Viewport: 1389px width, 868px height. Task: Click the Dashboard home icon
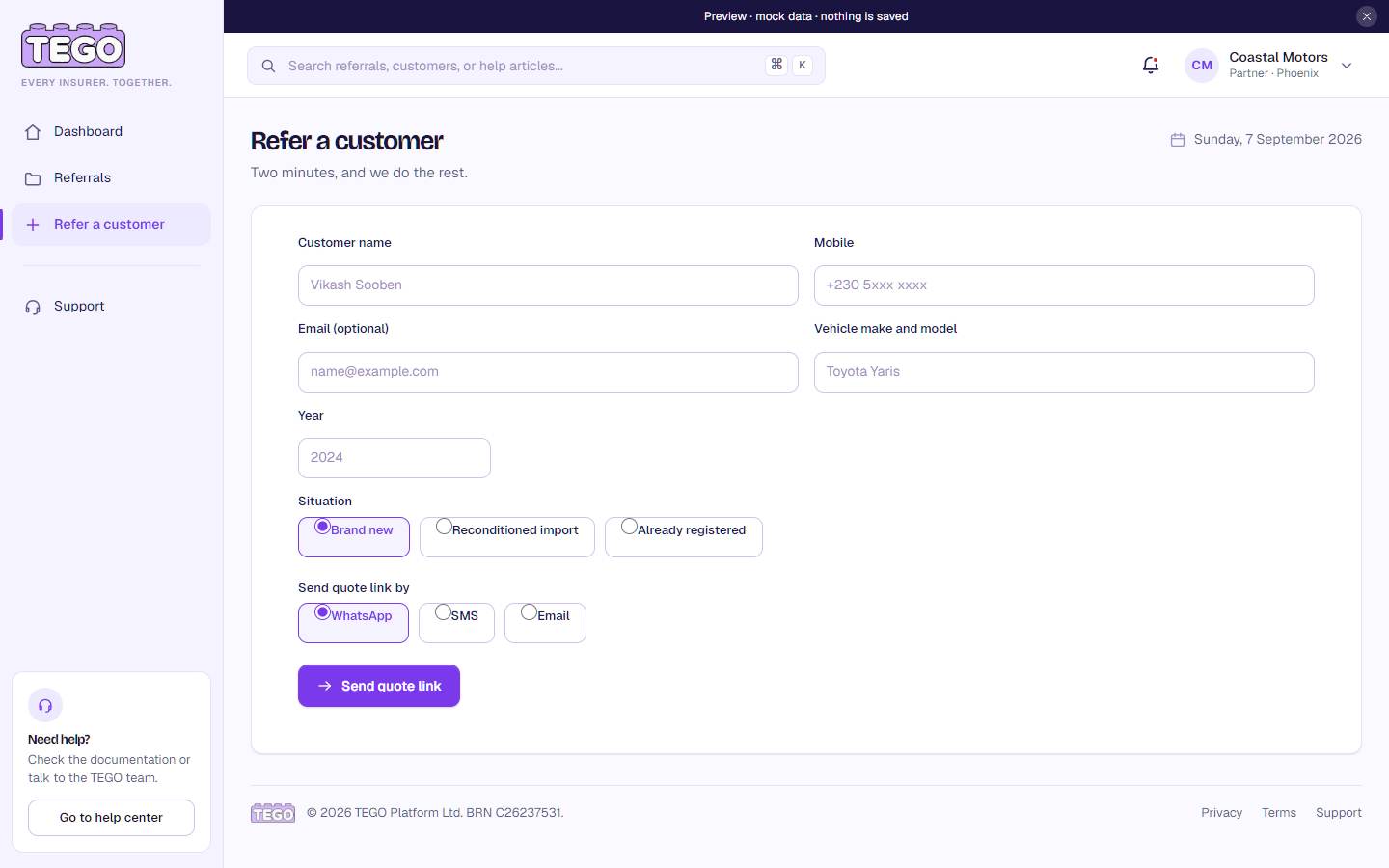click(33, 132)
